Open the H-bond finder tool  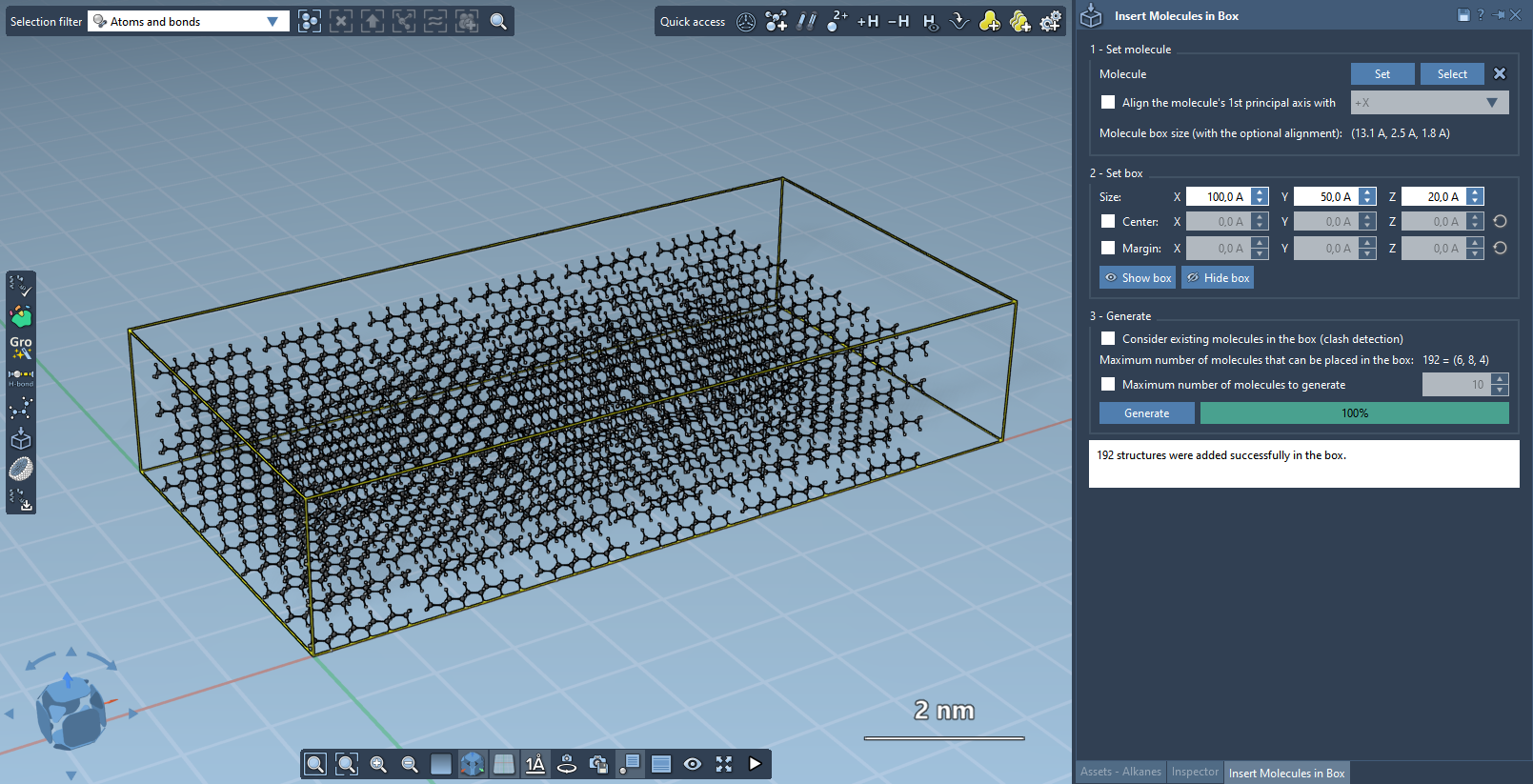coord(20,376)
